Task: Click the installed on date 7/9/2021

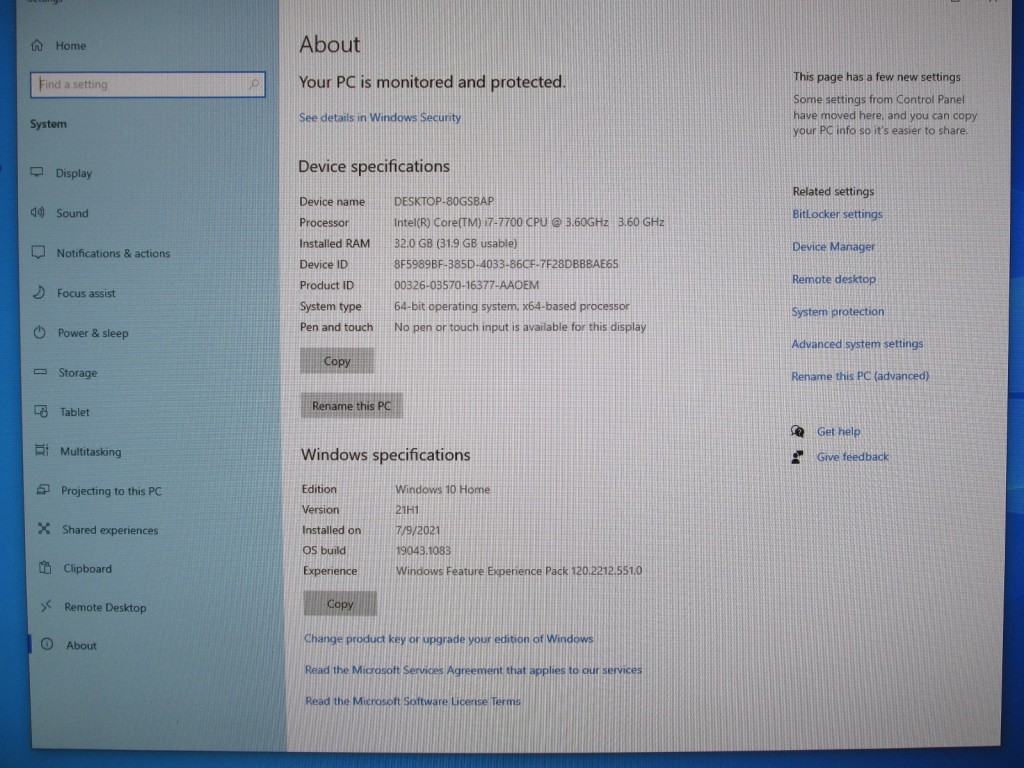Action: coord(418,530)
